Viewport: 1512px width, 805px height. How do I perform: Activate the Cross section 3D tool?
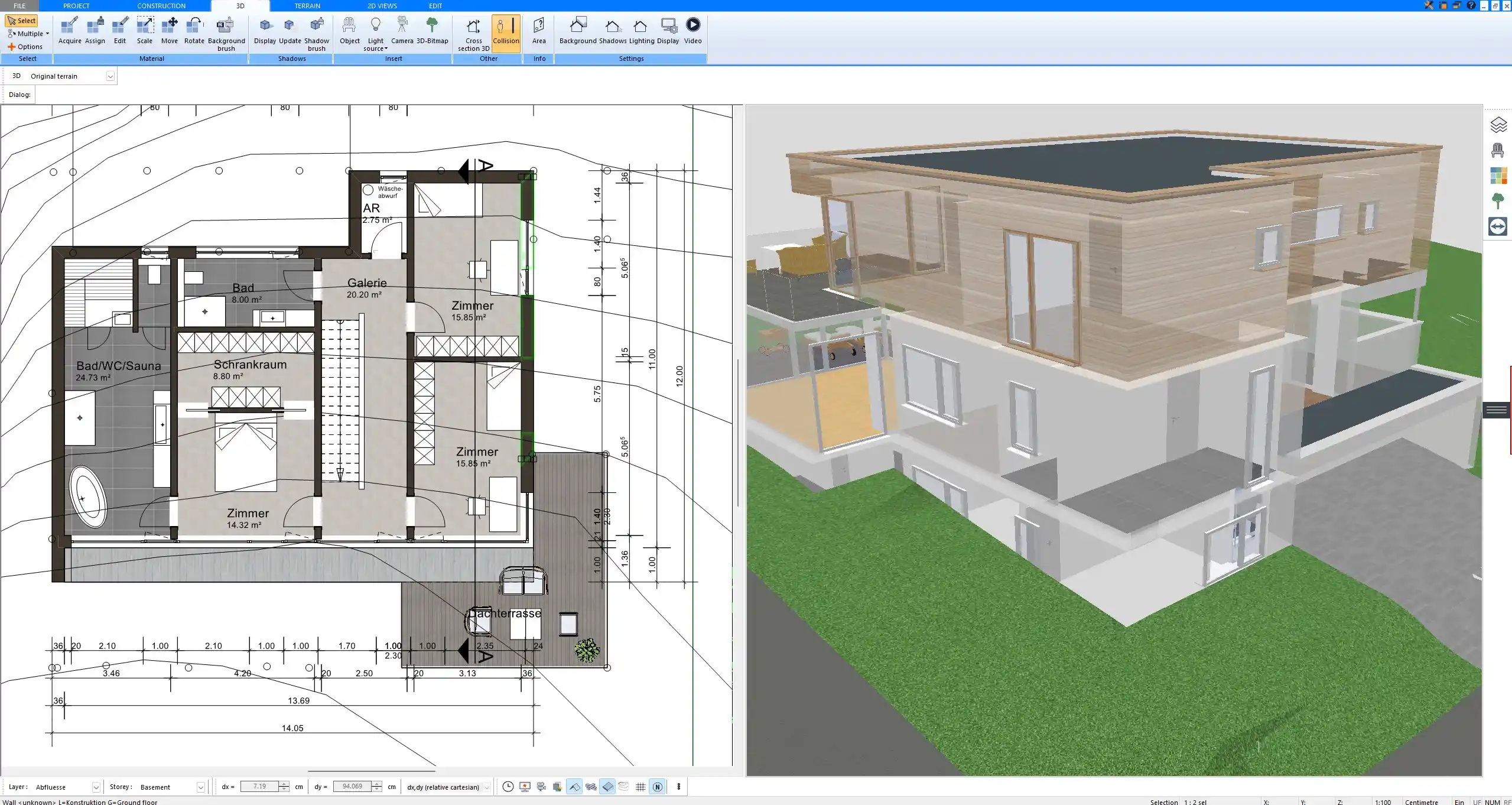point(473,33)
